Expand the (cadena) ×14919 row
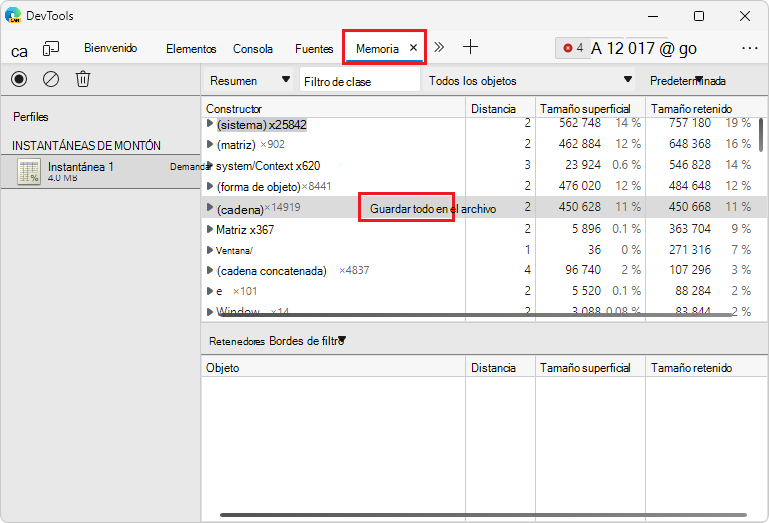Viewport: 769px width, 523px height. tap(210, 208)
